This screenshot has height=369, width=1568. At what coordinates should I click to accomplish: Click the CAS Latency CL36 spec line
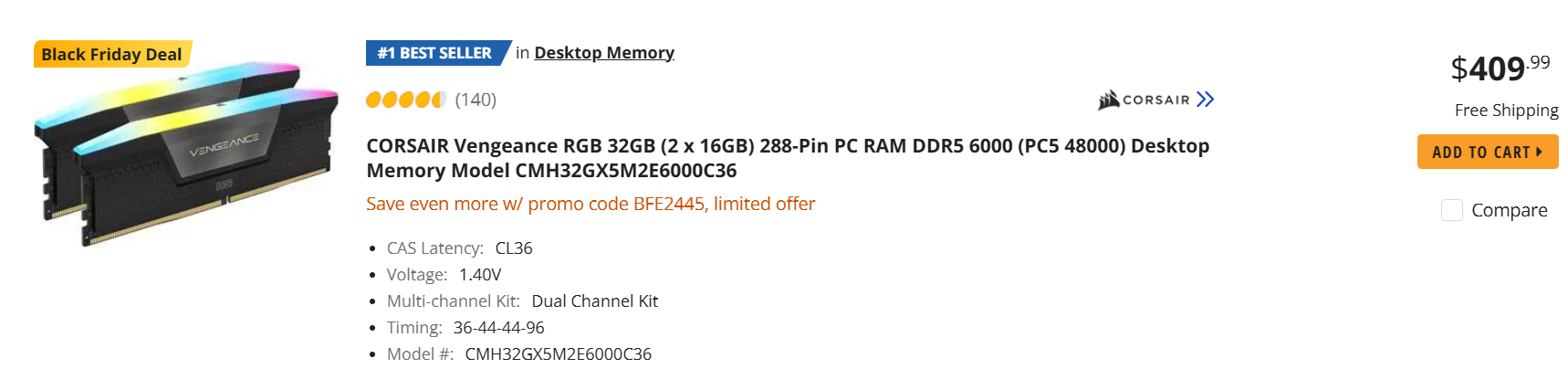[x=459, y=248]
